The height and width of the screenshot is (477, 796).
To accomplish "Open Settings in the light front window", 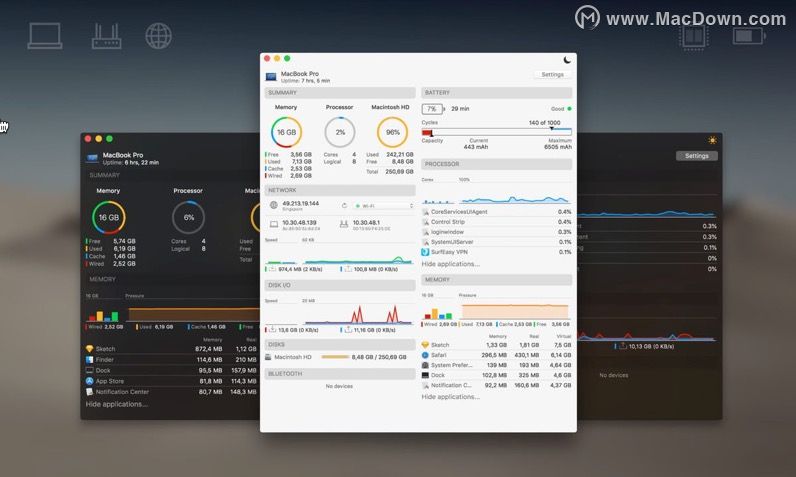I will pyautogui.click(x=552, y=75).
